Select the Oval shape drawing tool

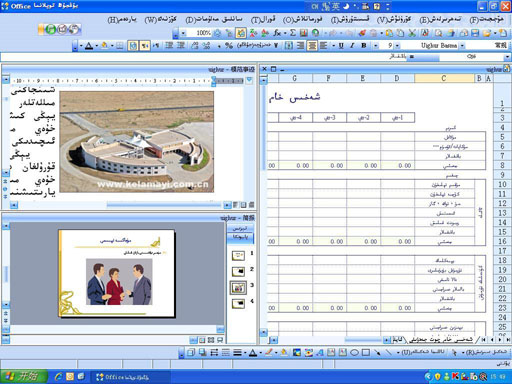click(x=355, y=352)
